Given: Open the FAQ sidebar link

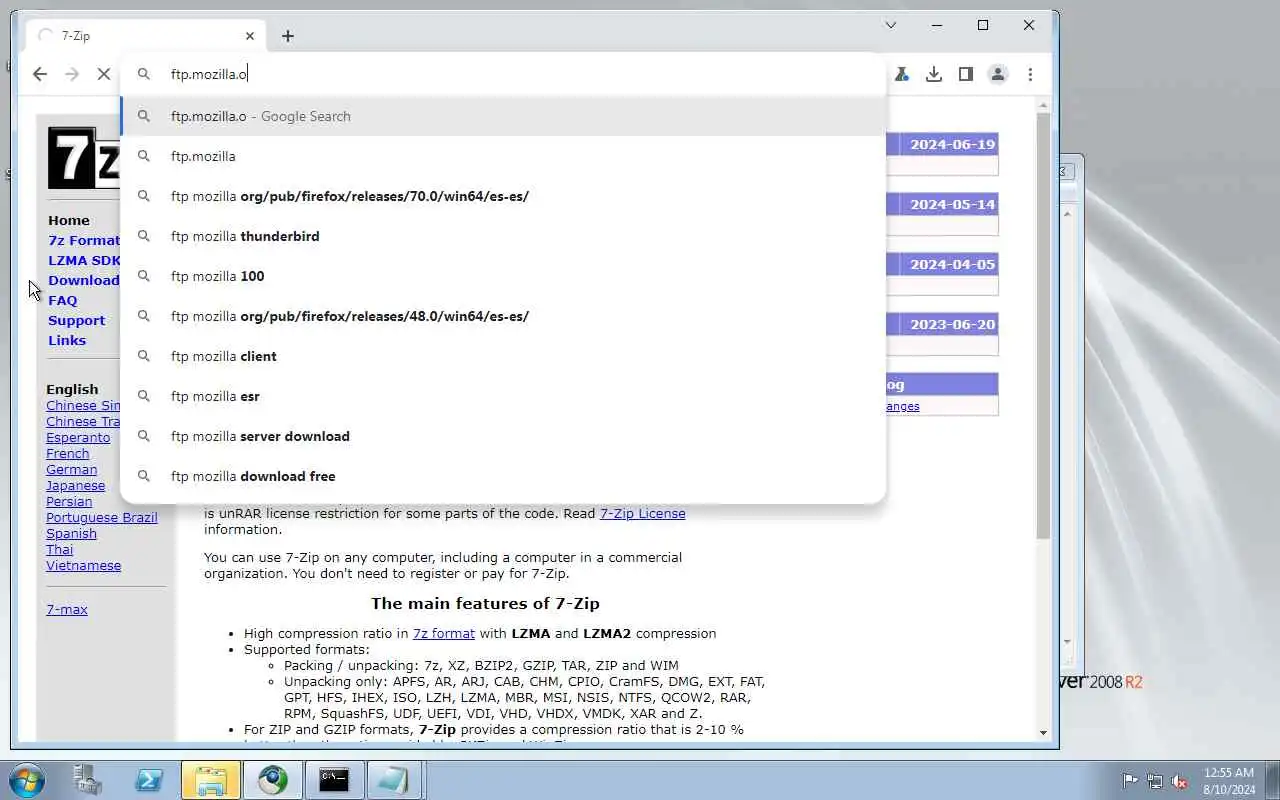Looking at the screenshot, I should [x=62, y=300].
